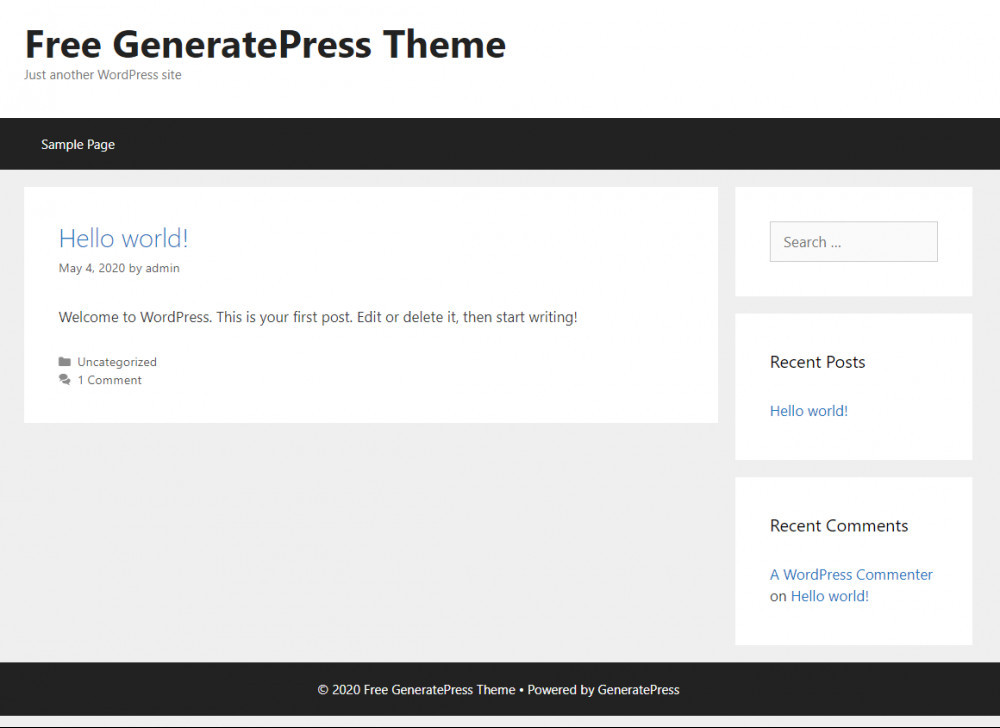Open the admin author link
1000x728 pixels.
[163, 268]
